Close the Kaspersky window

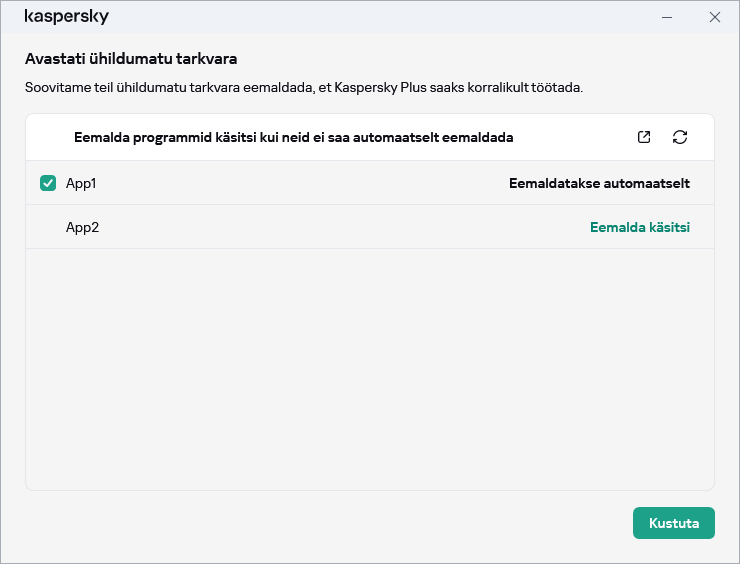point(714,17)
